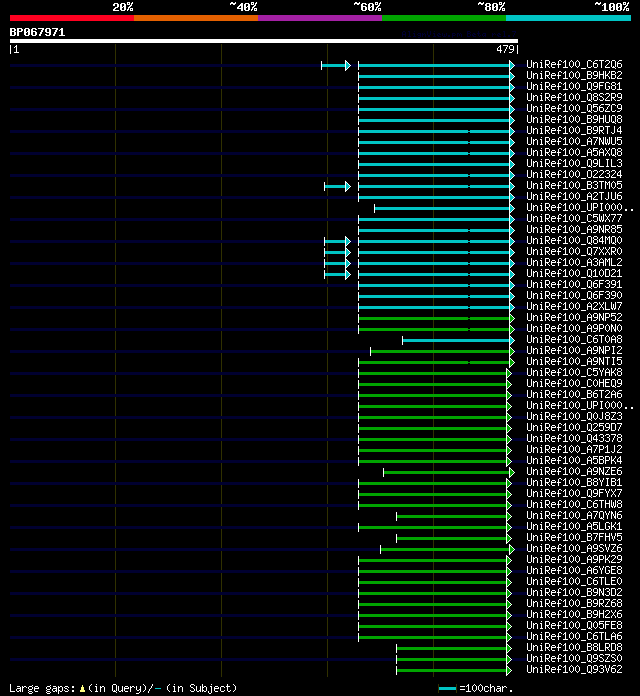
Task: Select hit label UniRef100_Q0J8Z3
Action: 574,416
